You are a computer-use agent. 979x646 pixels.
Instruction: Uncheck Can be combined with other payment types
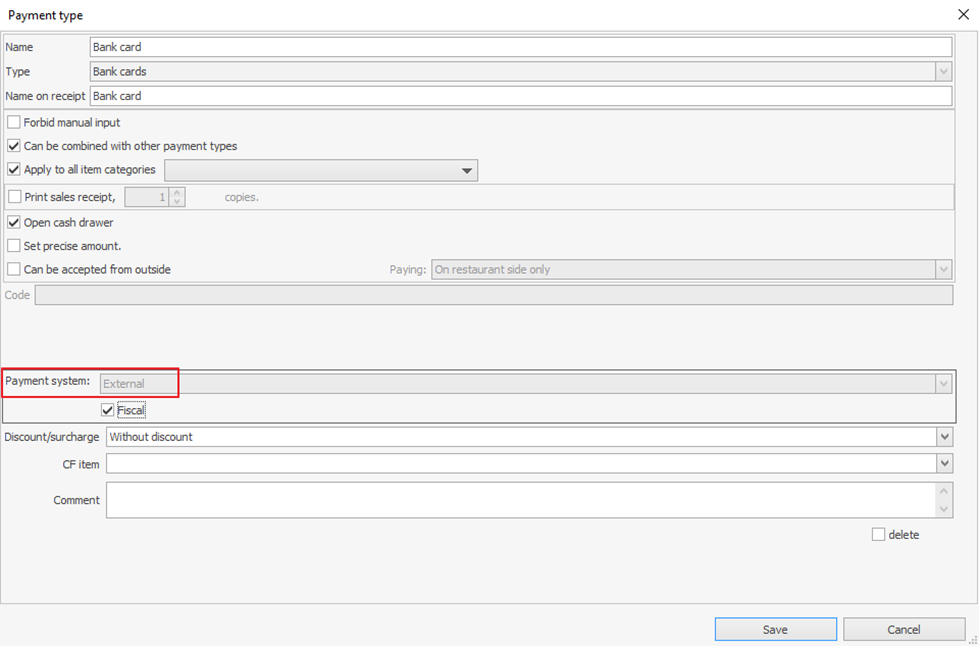pos(14,146)
